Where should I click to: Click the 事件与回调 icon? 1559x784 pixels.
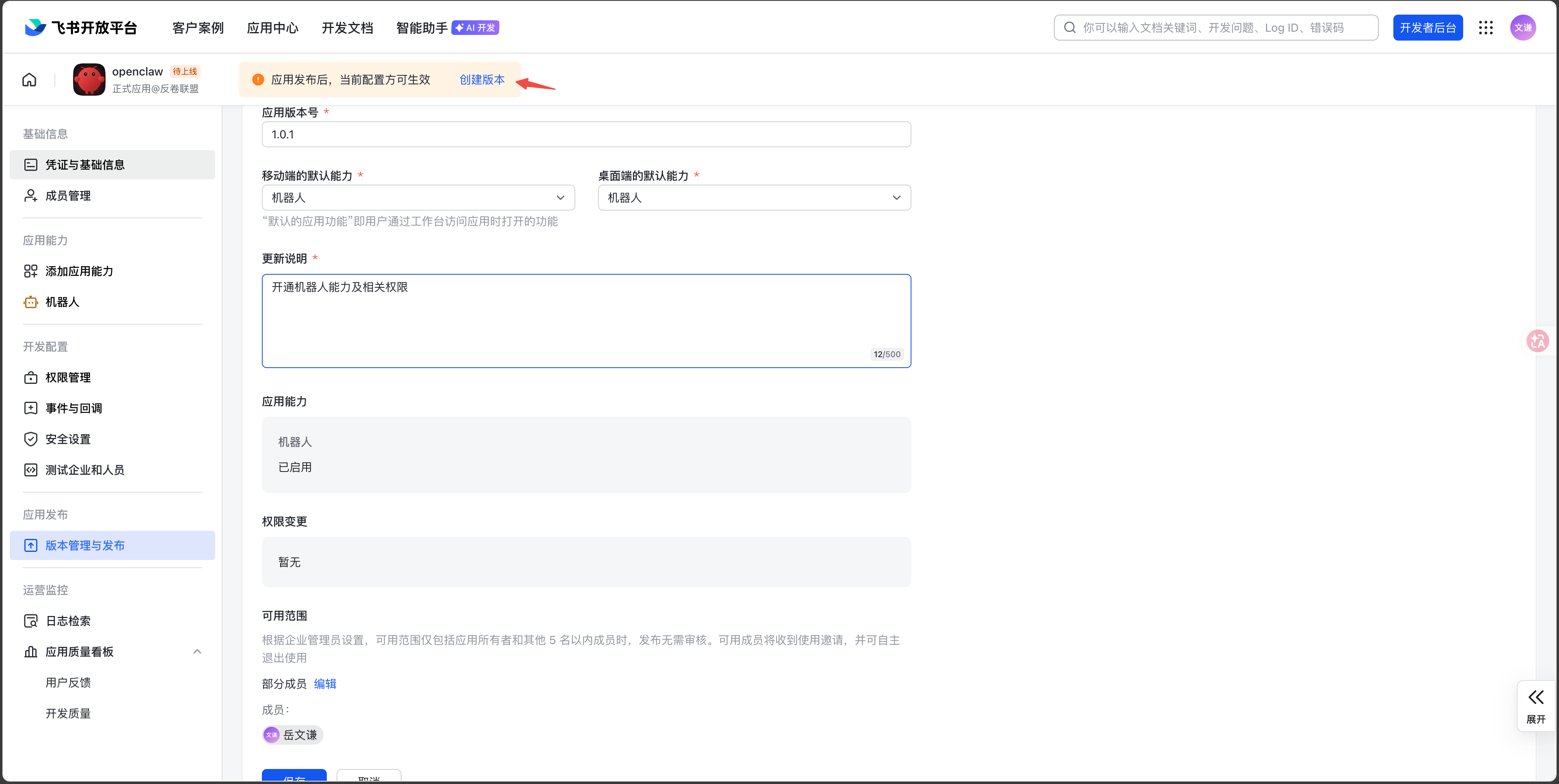[30, 408]
